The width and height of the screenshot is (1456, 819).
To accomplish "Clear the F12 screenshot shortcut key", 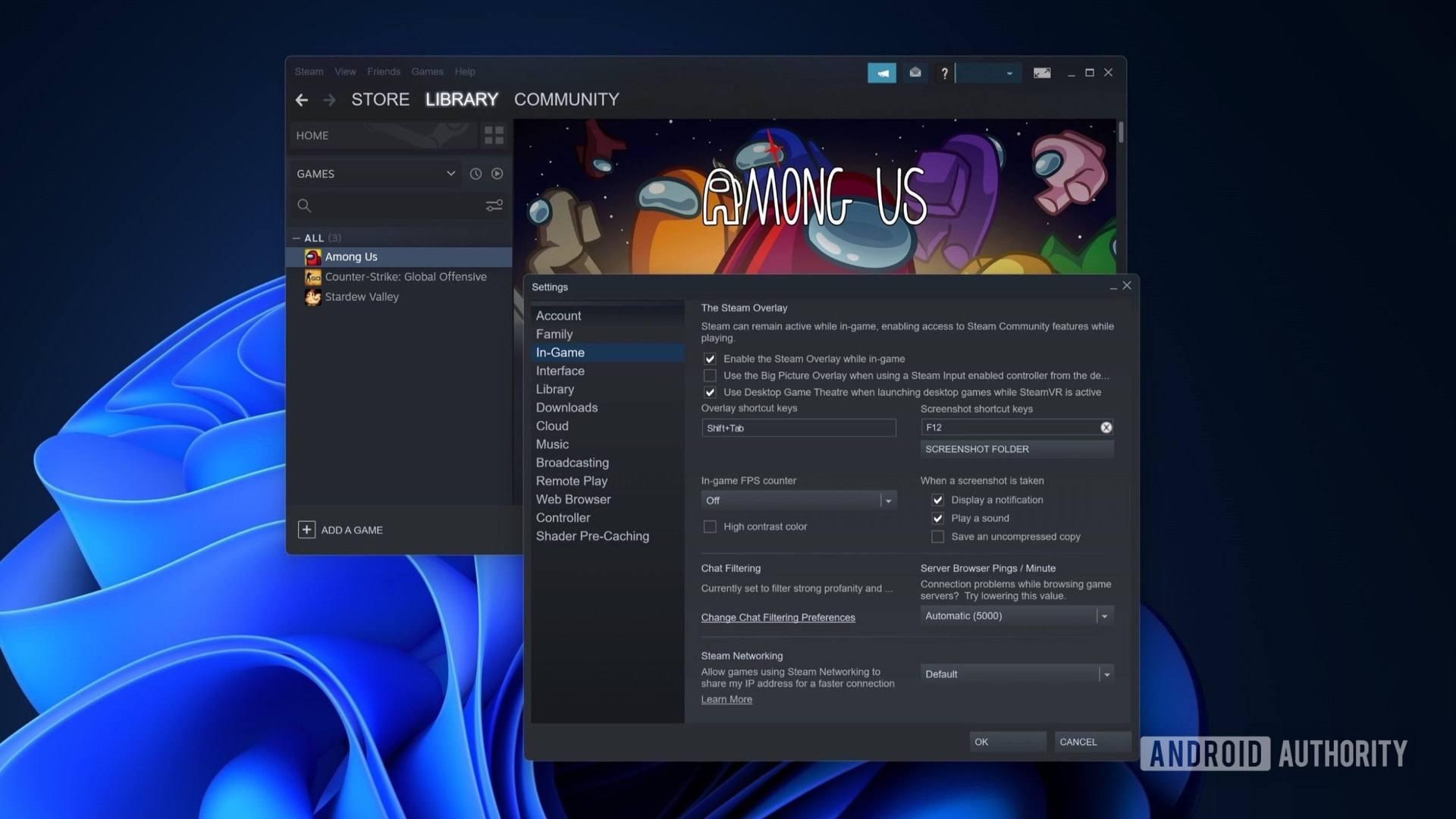I will (1106, 428).
